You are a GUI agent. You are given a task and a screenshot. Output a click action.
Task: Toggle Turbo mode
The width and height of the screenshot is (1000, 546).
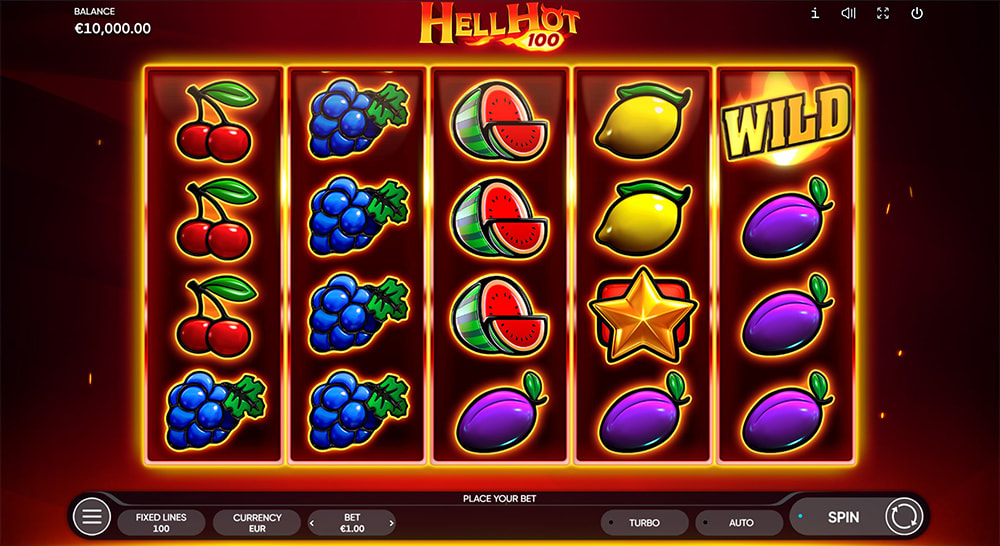click(x=644, y=522)
